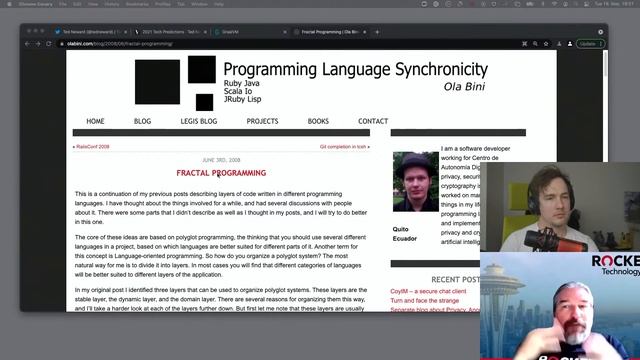Screen dimensions: 640x360
Task: Open the BLOG navigation link
Action: click(x=142, y=121)
